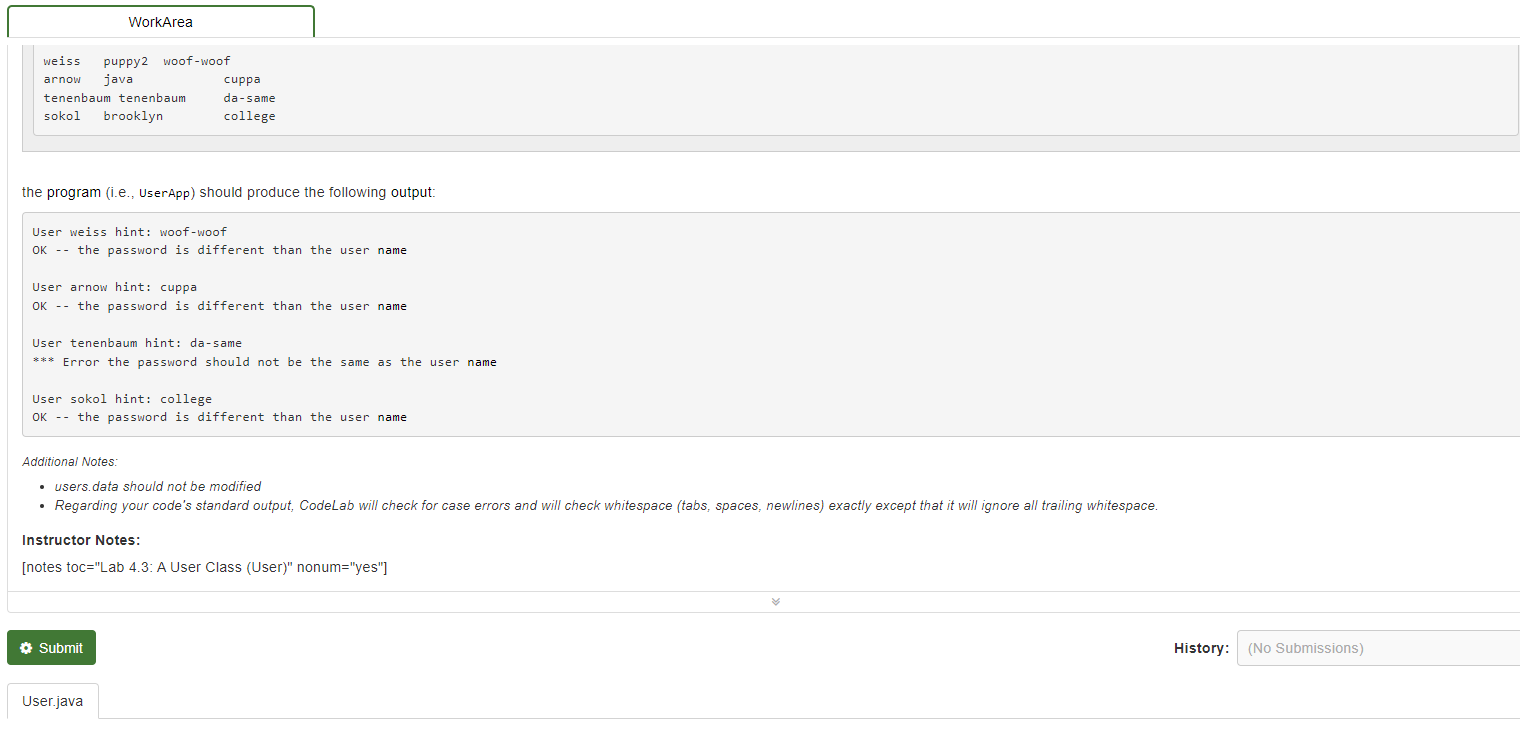
Task: Click the History: label
Action: click(x=1201, y=647)
